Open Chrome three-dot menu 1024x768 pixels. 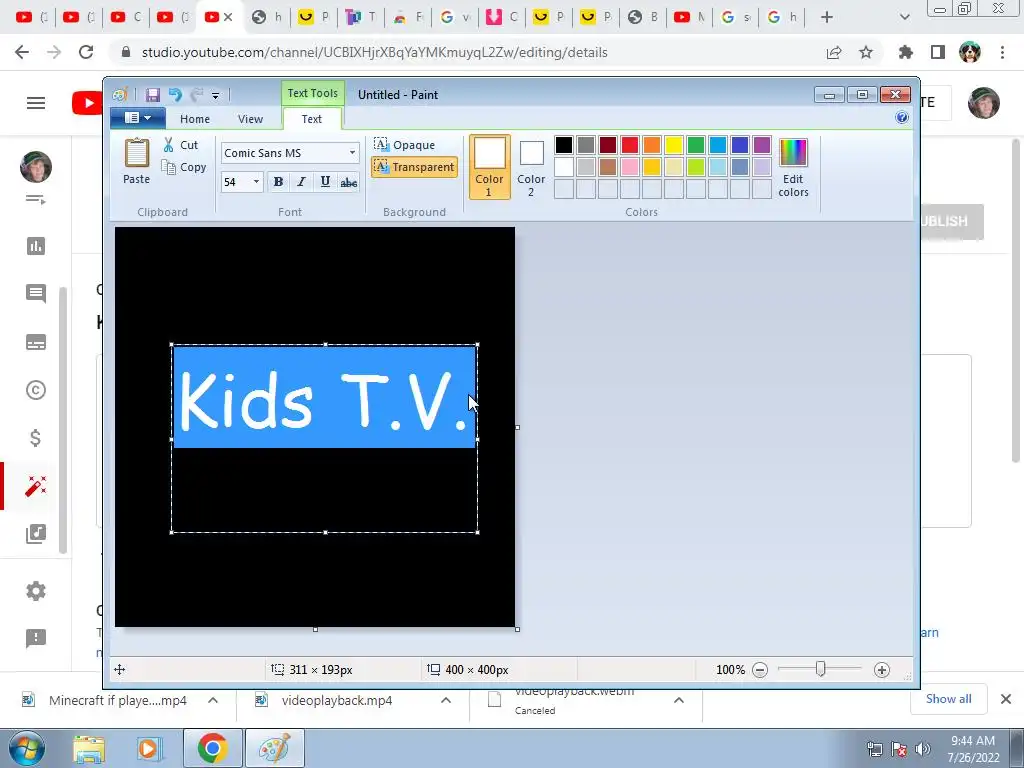[1002, 52]
